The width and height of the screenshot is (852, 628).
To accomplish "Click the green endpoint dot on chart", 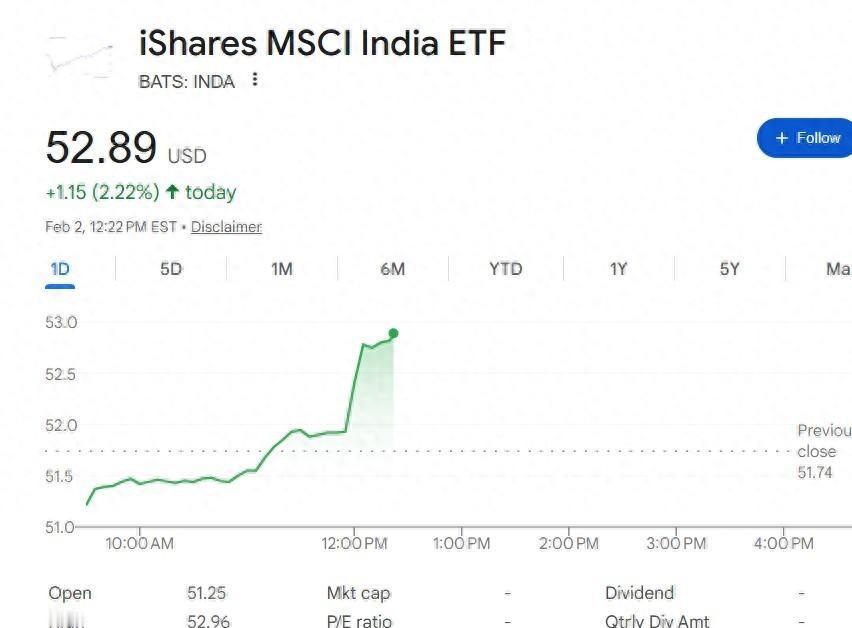I will pos(393,333).
